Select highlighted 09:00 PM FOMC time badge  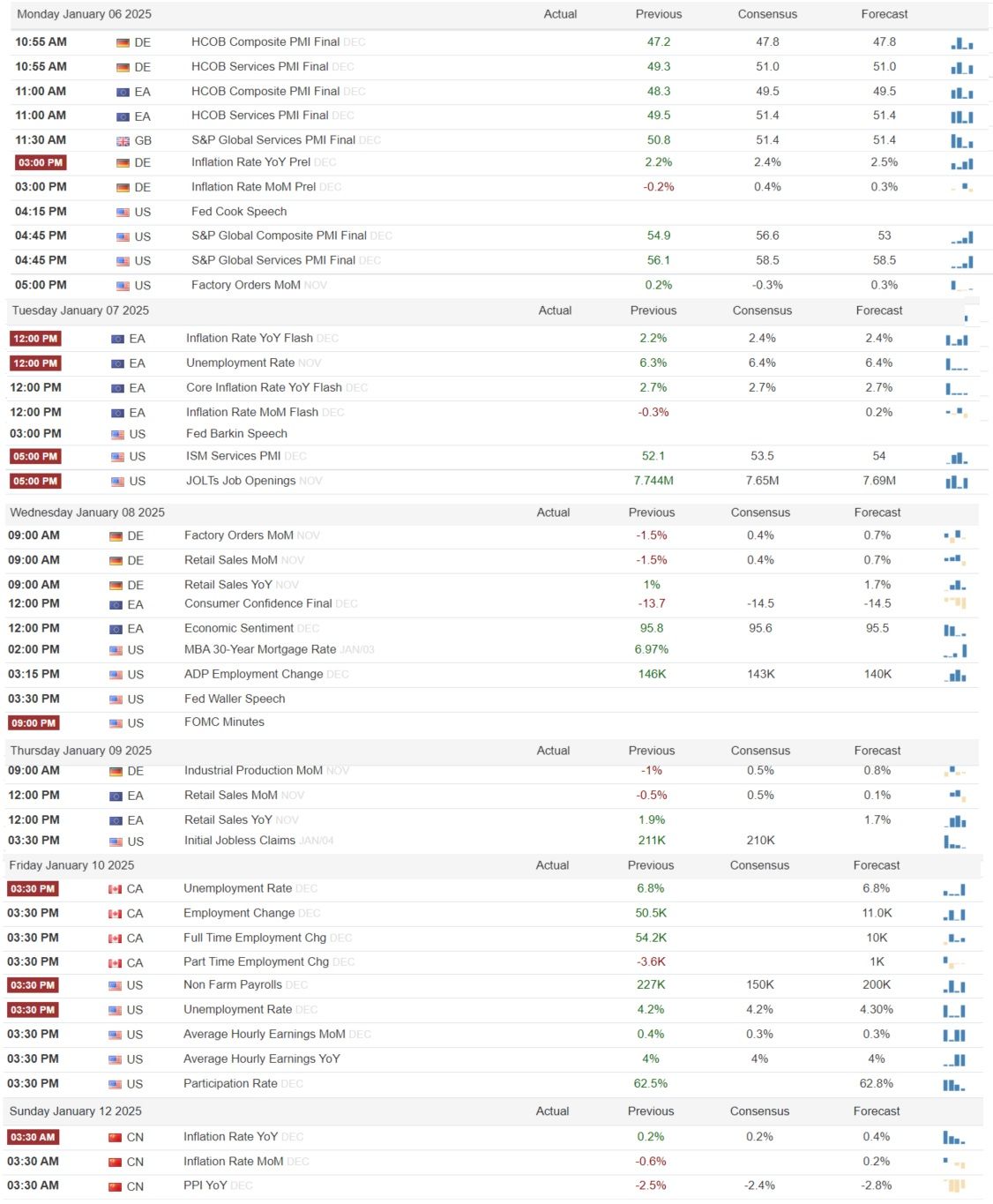(x=34, y=723)
